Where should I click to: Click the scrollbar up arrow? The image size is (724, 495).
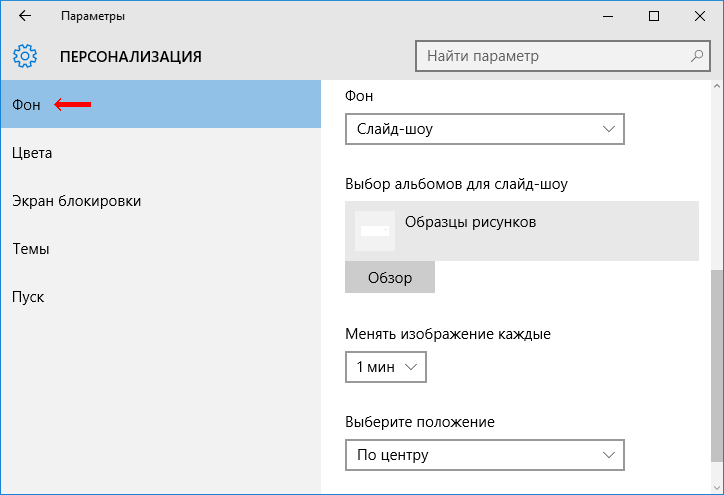717,86
